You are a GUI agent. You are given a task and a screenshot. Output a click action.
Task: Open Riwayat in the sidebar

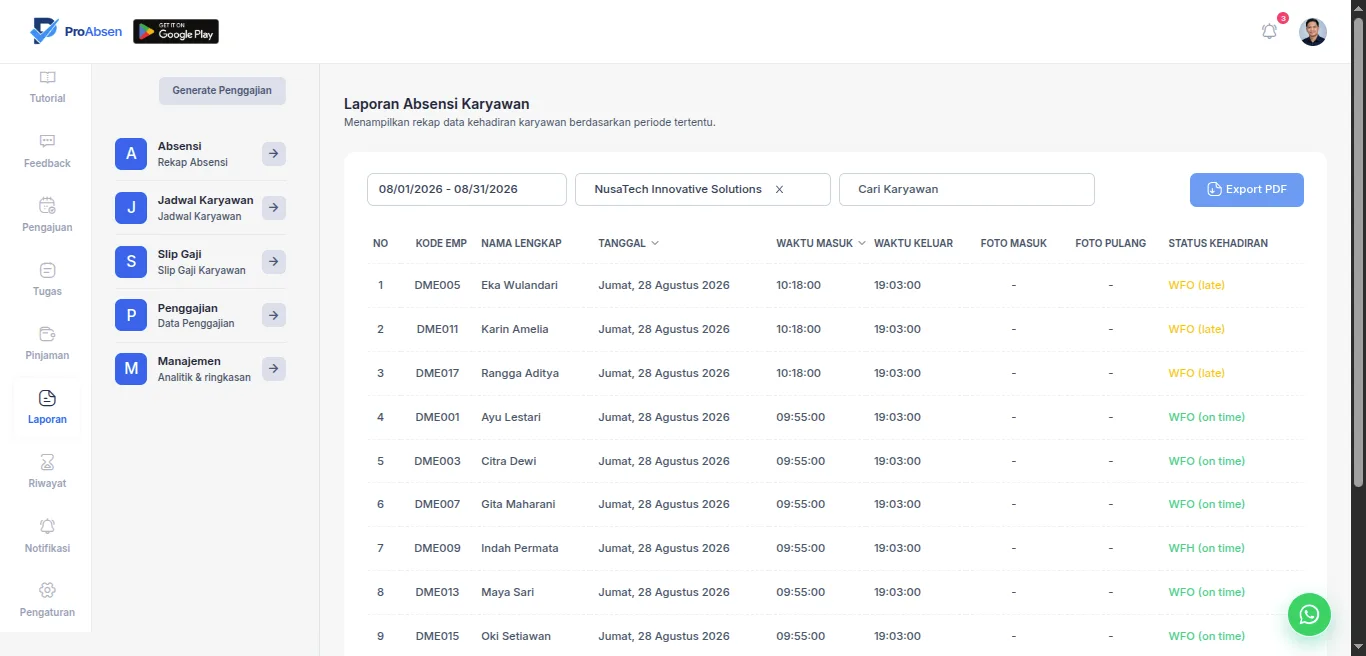(47, 471)
